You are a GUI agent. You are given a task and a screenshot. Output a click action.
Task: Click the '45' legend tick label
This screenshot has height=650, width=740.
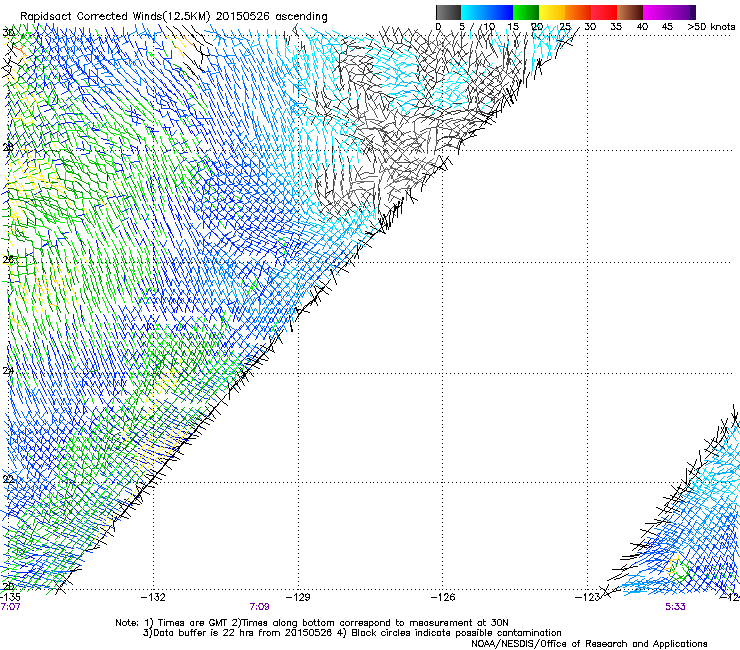coord(667,26)
